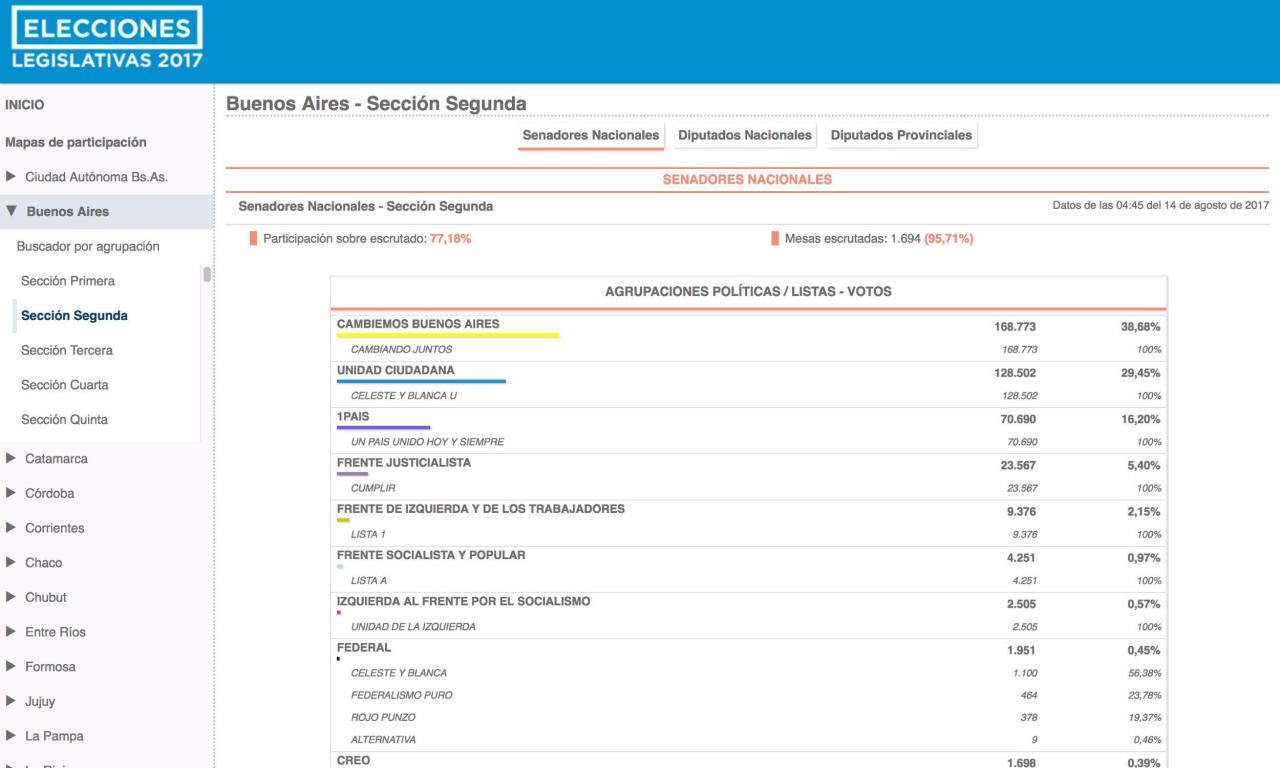Click the 38,68% percentage value
Image resolution: width=1280 pixels, height=768 pixels.
(1141, 327)
